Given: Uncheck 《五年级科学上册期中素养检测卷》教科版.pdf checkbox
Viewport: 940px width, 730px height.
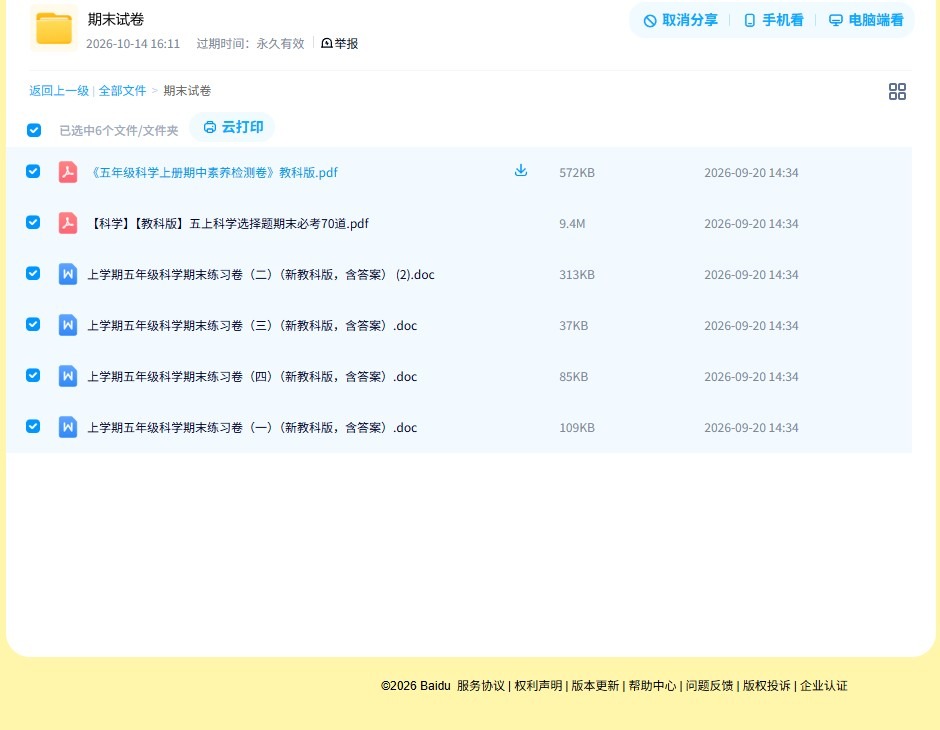Looking at the screenshot, I should pyautogui.click(x=33, y=171).
